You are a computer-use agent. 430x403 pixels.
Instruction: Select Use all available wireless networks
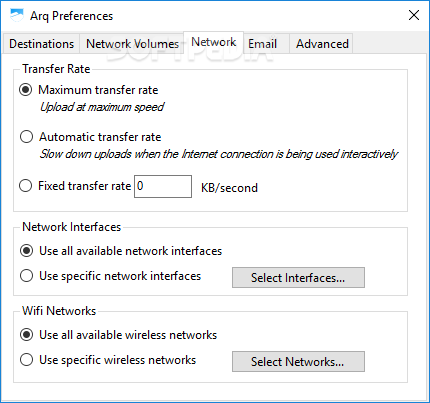pyautogui.click(x=26, y=335)
